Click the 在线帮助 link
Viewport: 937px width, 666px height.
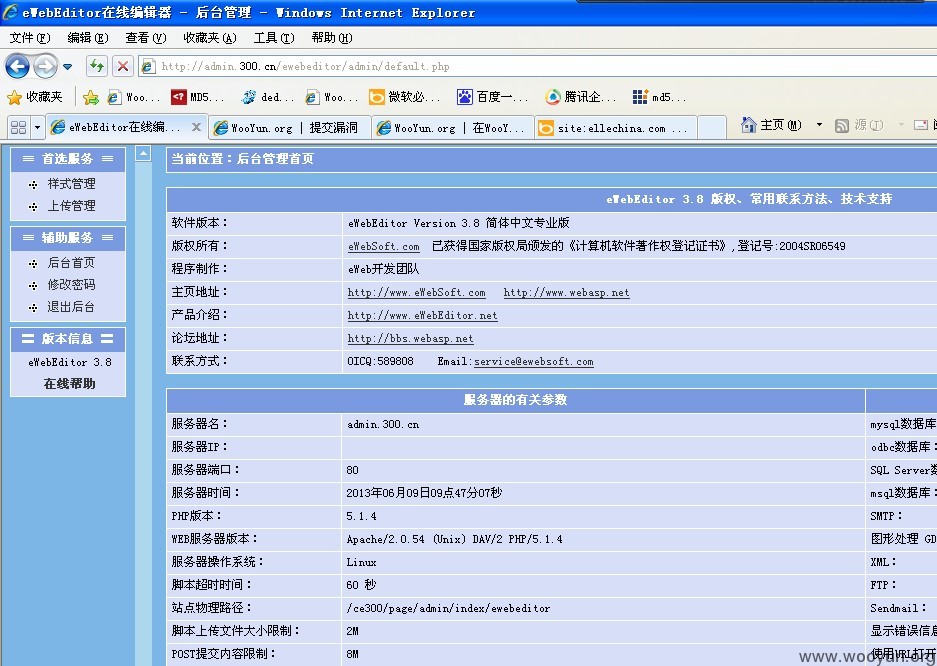click(x=69, y=383)
